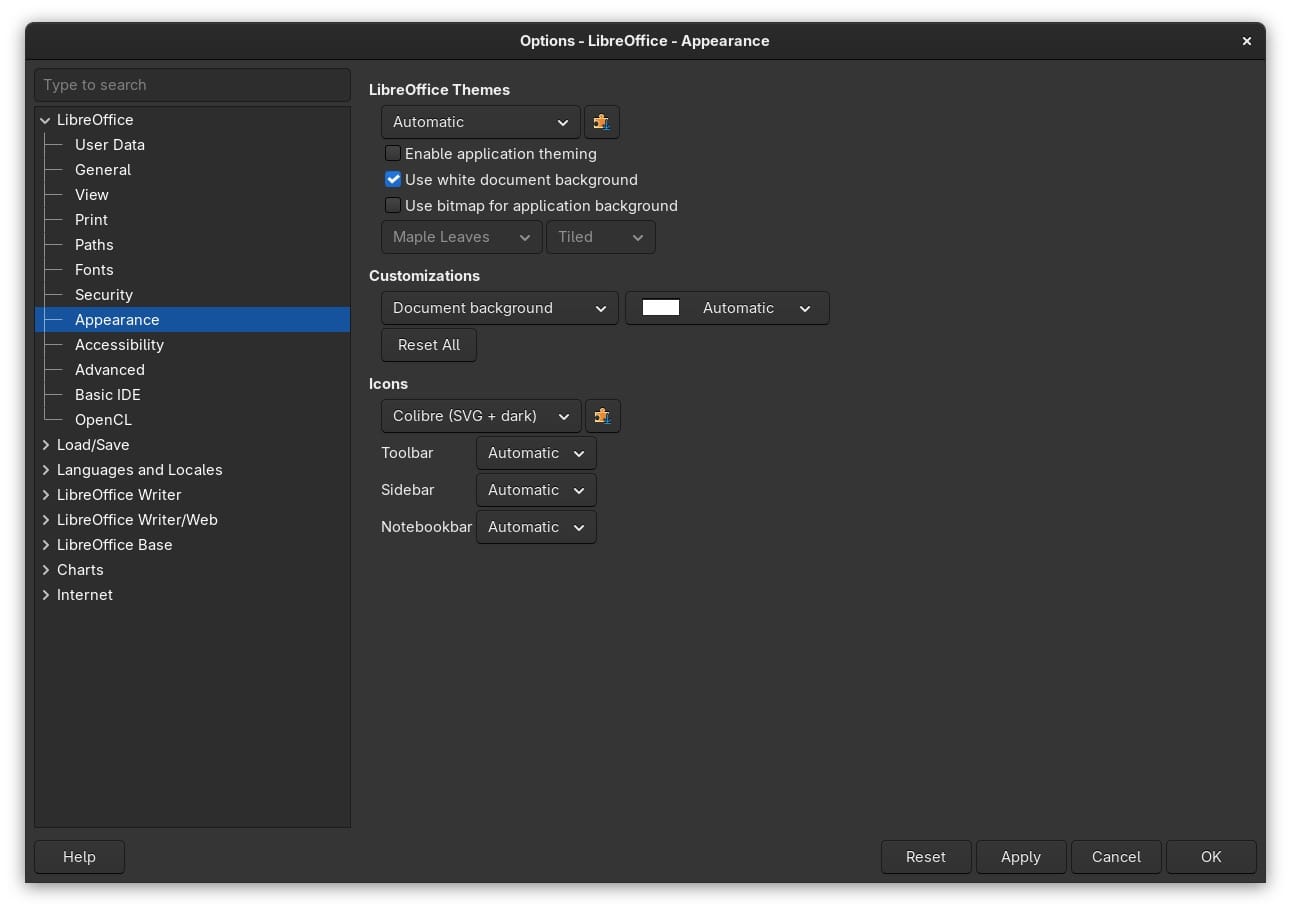
Task: Check Use bitmap for application background
Action: (x=393, y=206)
